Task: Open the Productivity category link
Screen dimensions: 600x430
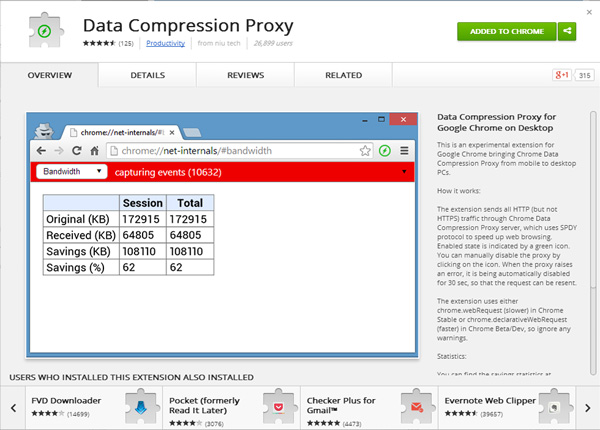Action: 165,43
